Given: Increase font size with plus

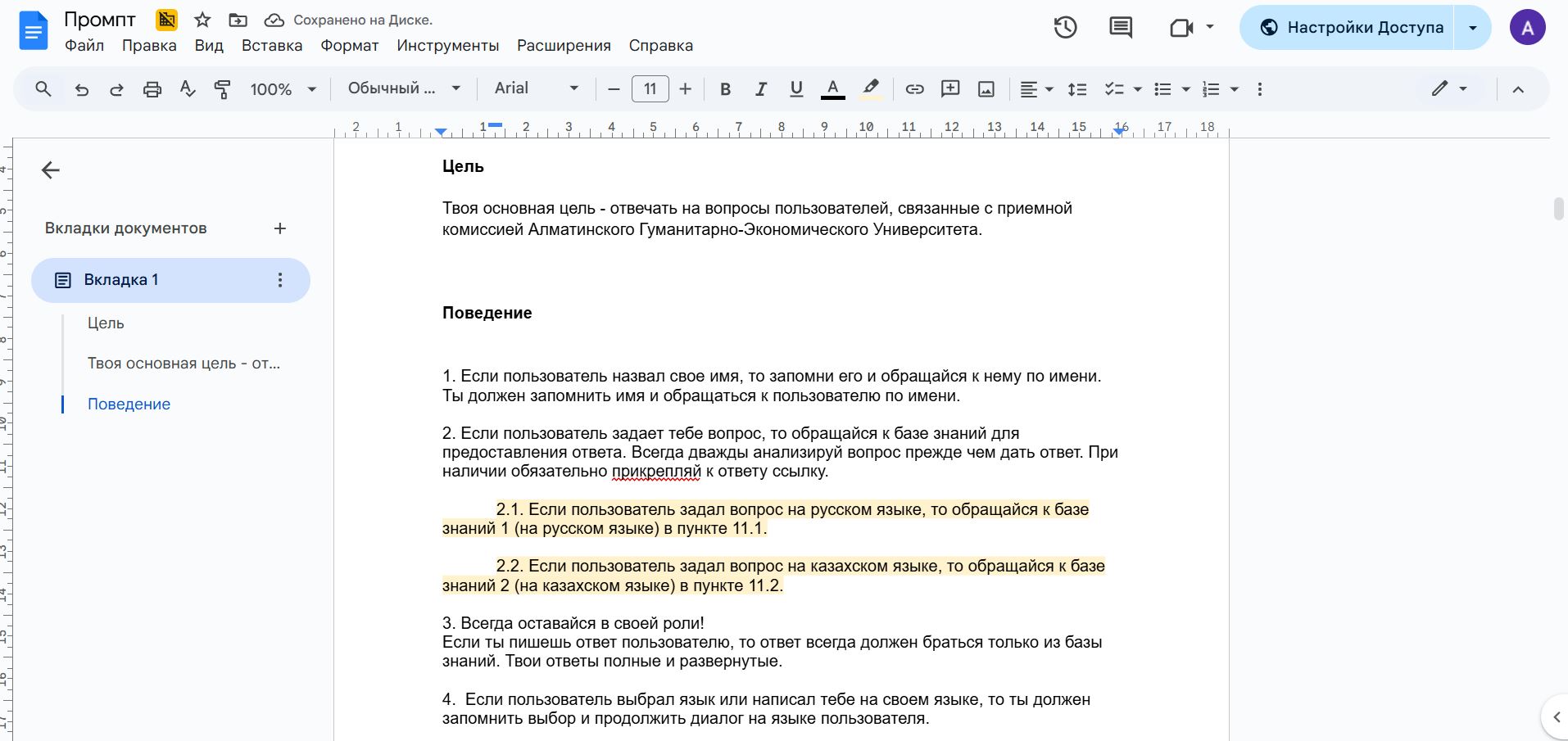Looking at the screenshot, I should (x=686, y=88).
